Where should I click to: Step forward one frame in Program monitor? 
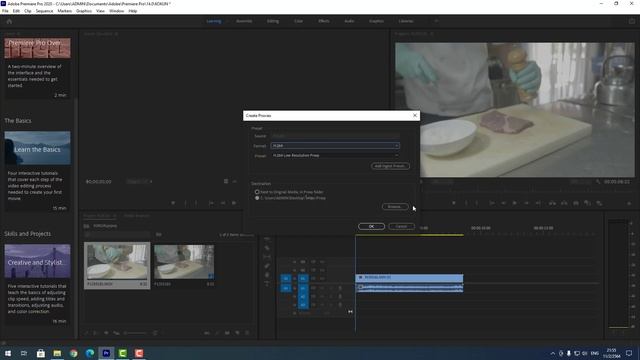(x=527, y=203)
